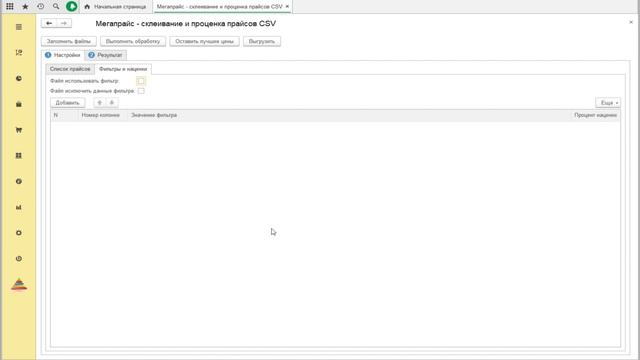
Task: Open sidebar gear settings section
Action: pyautogui.click(x=19, y=233)
